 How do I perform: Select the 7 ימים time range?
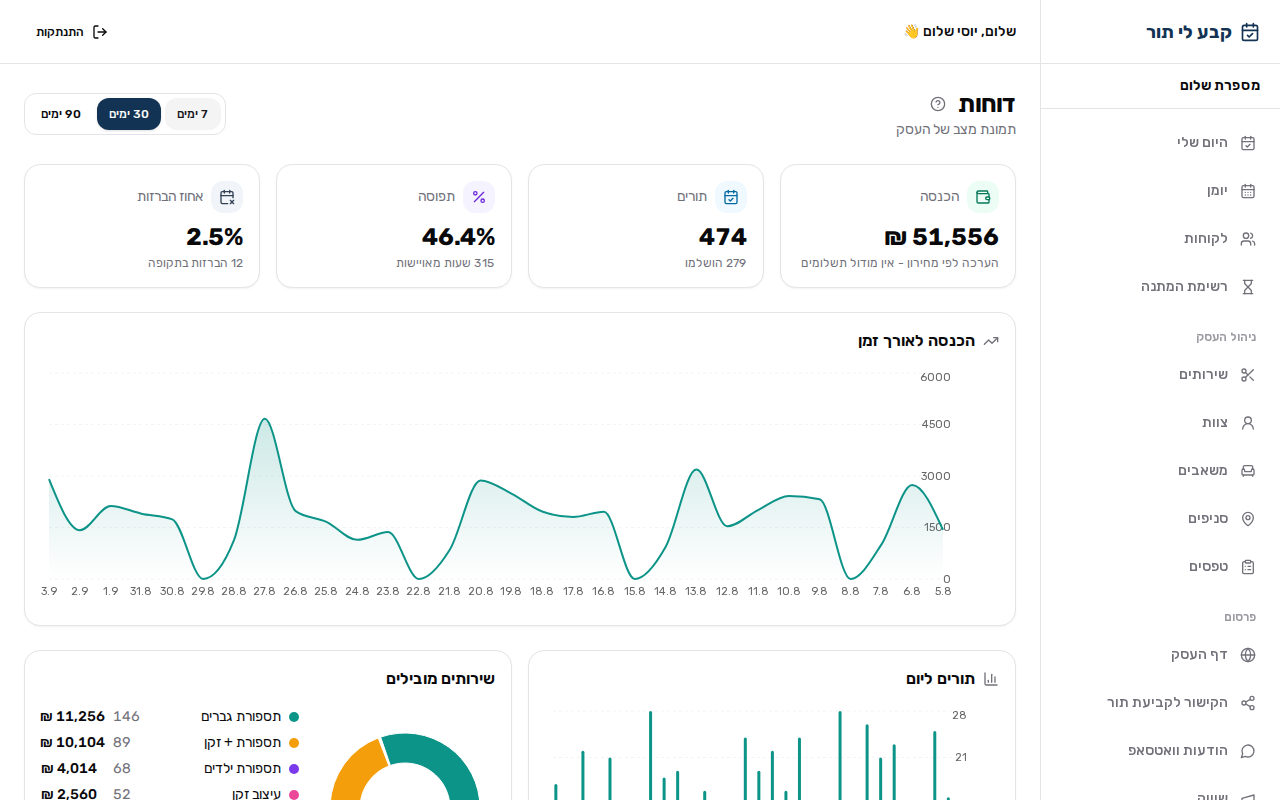[192, 114]
